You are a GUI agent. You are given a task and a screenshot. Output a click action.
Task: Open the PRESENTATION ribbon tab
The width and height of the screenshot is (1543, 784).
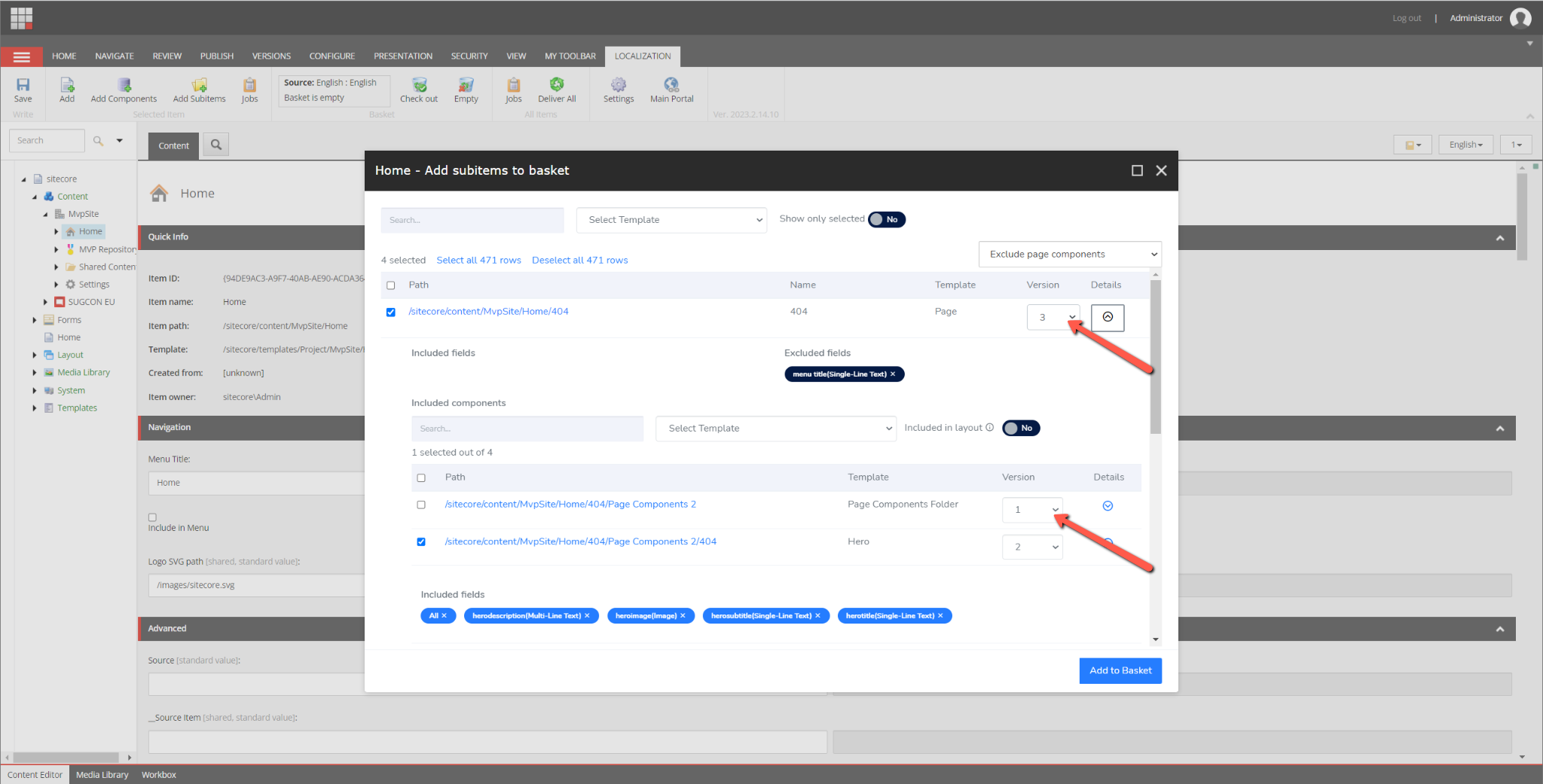click(x=403, y=56)
